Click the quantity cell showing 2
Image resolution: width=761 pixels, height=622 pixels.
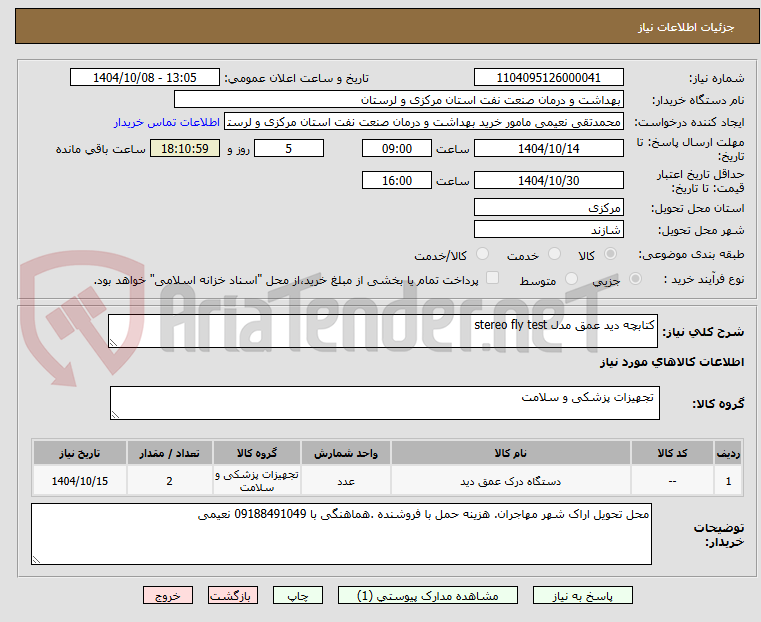169,481
